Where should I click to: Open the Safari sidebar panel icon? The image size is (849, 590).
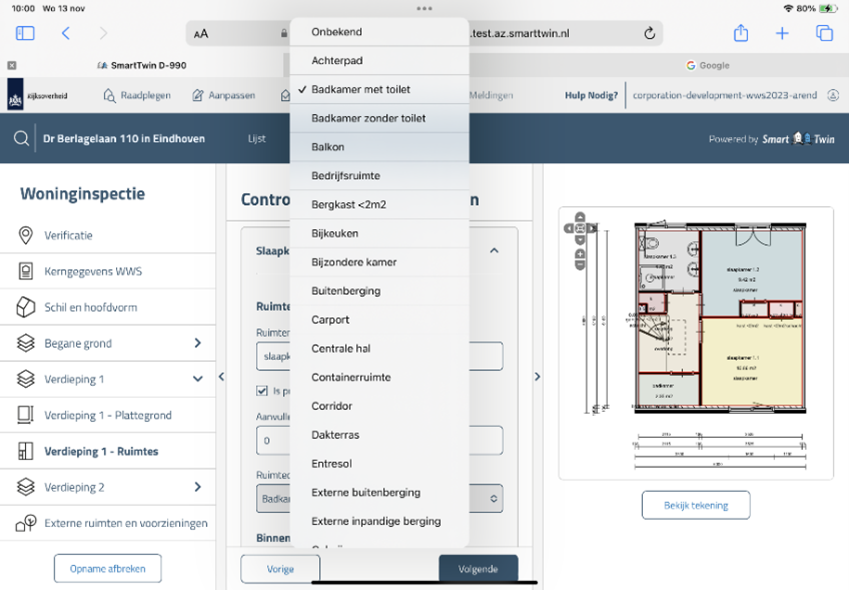tap(25, 33)
